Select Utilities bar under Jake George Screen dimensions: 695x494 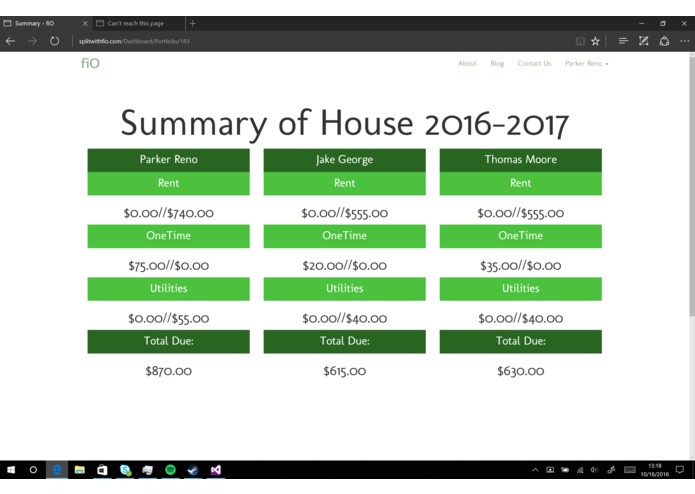pos(344,289)
